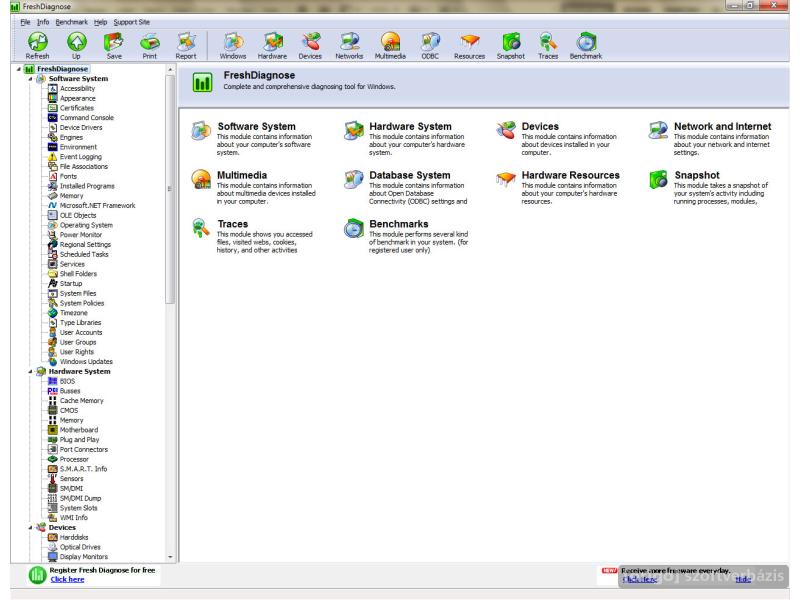The image size is (800, 600).
Task: Select Fonts in the tree
Action: coord(68,177)
